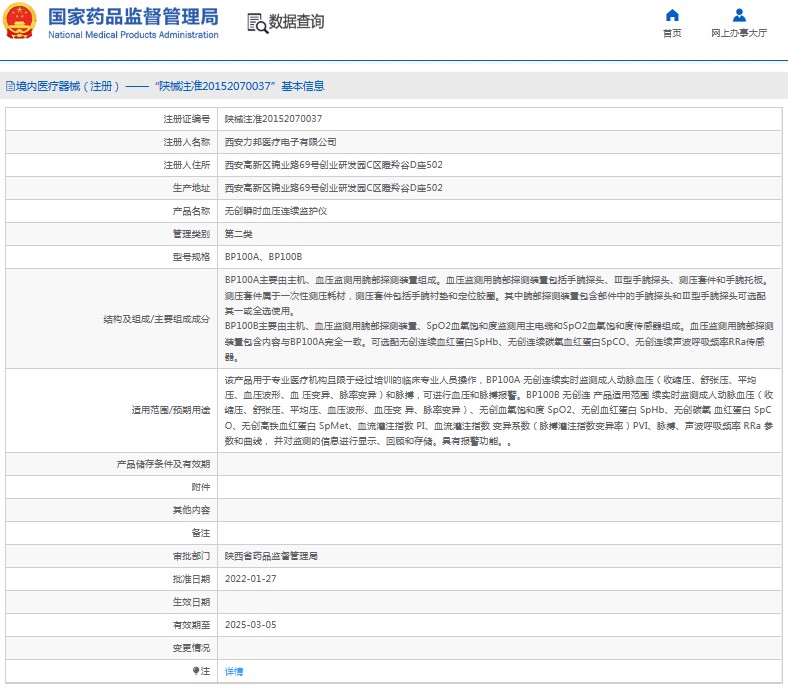Select approval date 2022-01-27
The width and height of the screenshot is (788, 690).
pyautogui.click(x=250, y=579)
